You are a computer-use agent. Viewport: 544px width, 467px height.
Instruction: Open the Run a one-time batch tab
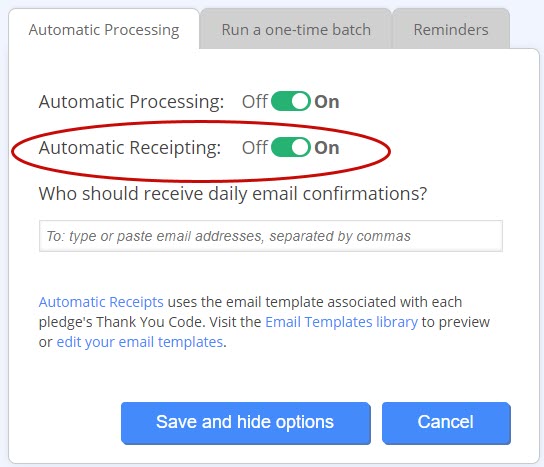[x=296, y=29]
